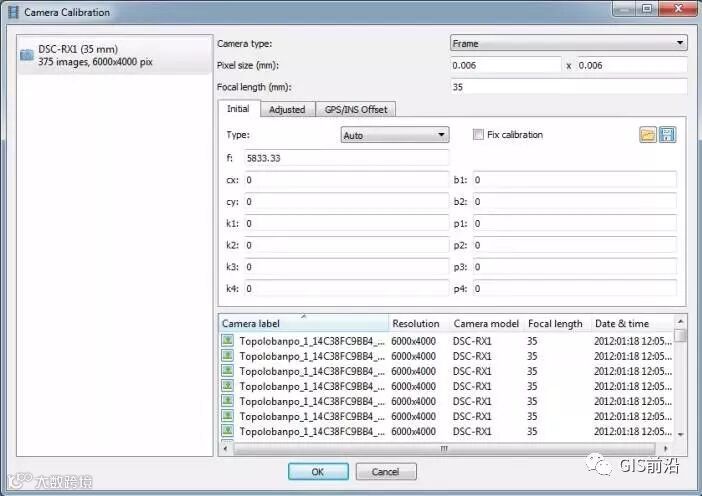Click the cx input field

click(x=347, y=180)
